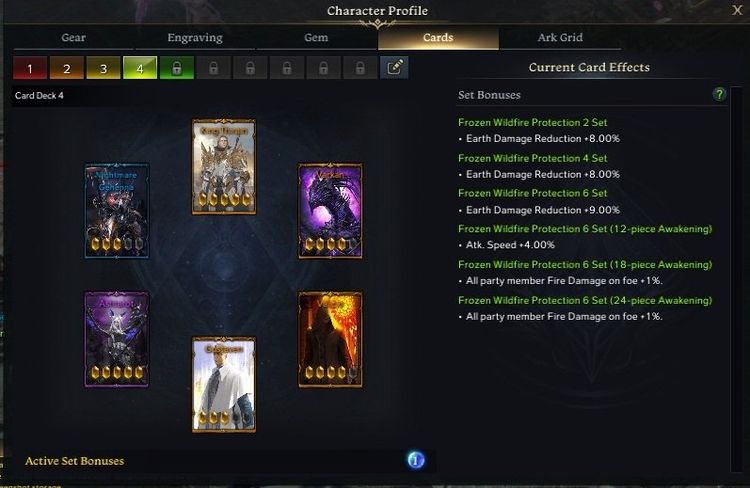The height and width of the screenshot is (488, 750).
Task: Click the edit card deck pencil icon
Action: point(394,67)
